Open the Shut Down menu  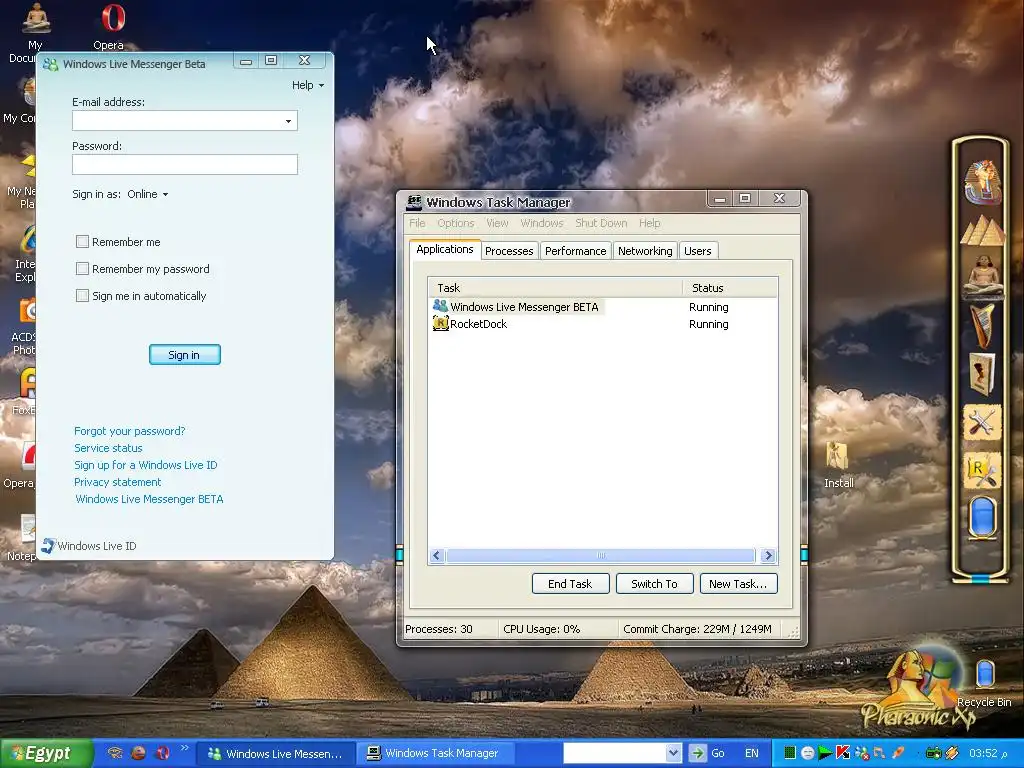click(x=601, y=223)
